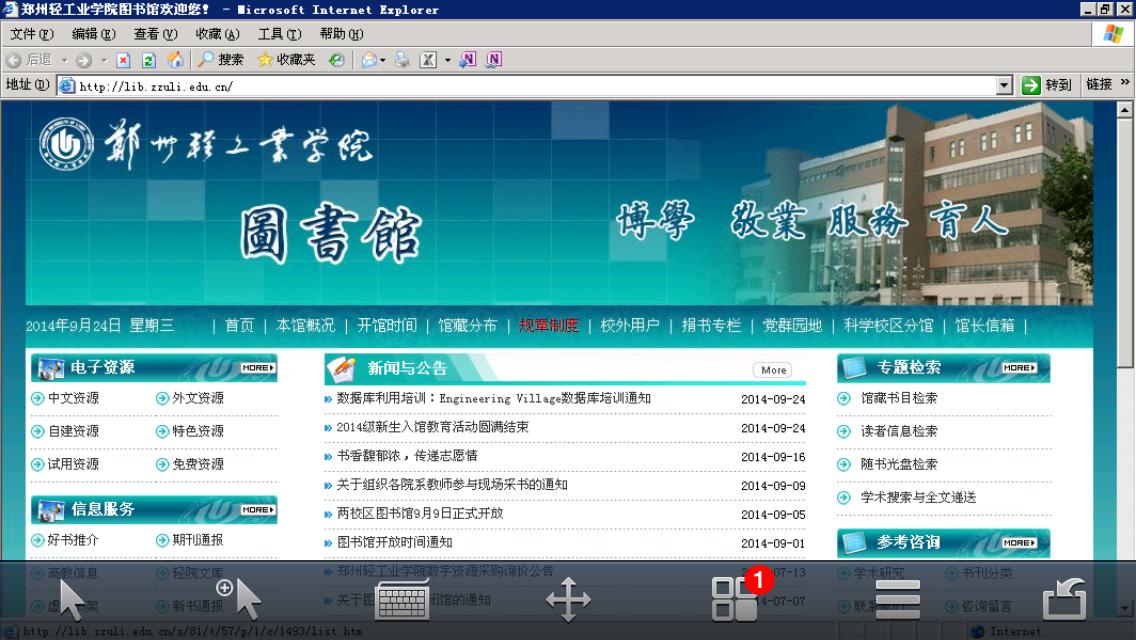Select the four-arrow move/pan overlay icon
Screen dimensions: 1136x640
tap(568, 599)
